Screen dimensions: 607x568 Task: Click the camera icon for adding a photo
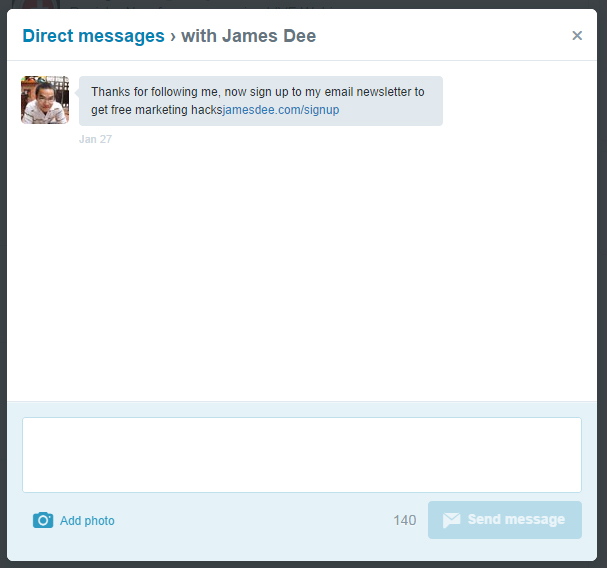(x=42, y=520)
